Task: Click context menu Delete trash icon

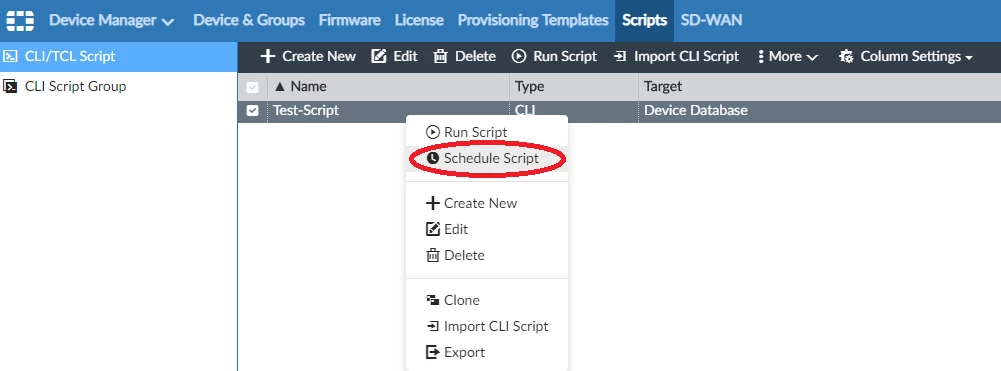Action: 433,255
